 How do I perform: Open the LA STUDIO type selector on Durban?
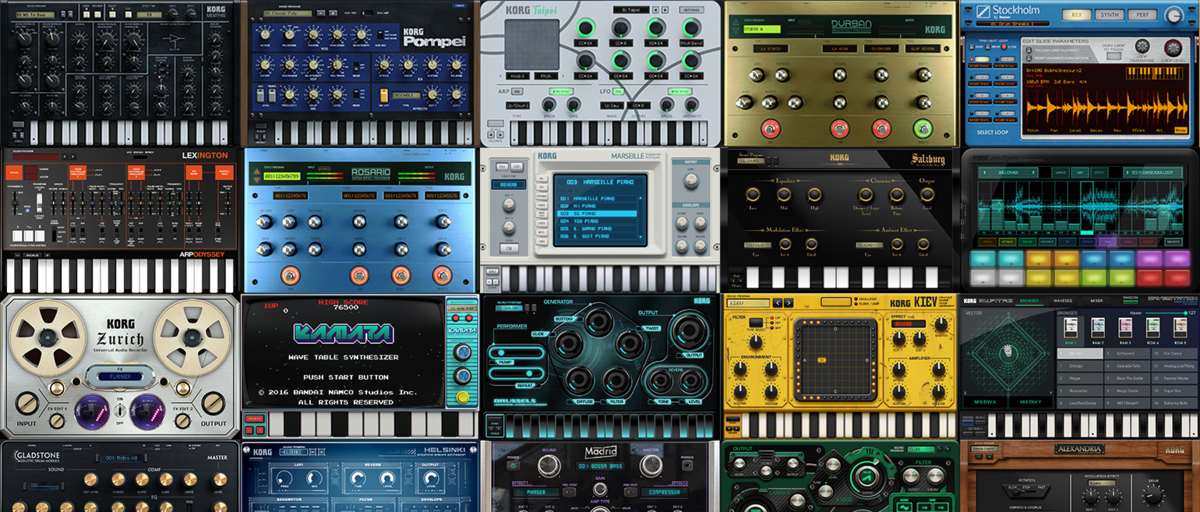tap(771, 48)
